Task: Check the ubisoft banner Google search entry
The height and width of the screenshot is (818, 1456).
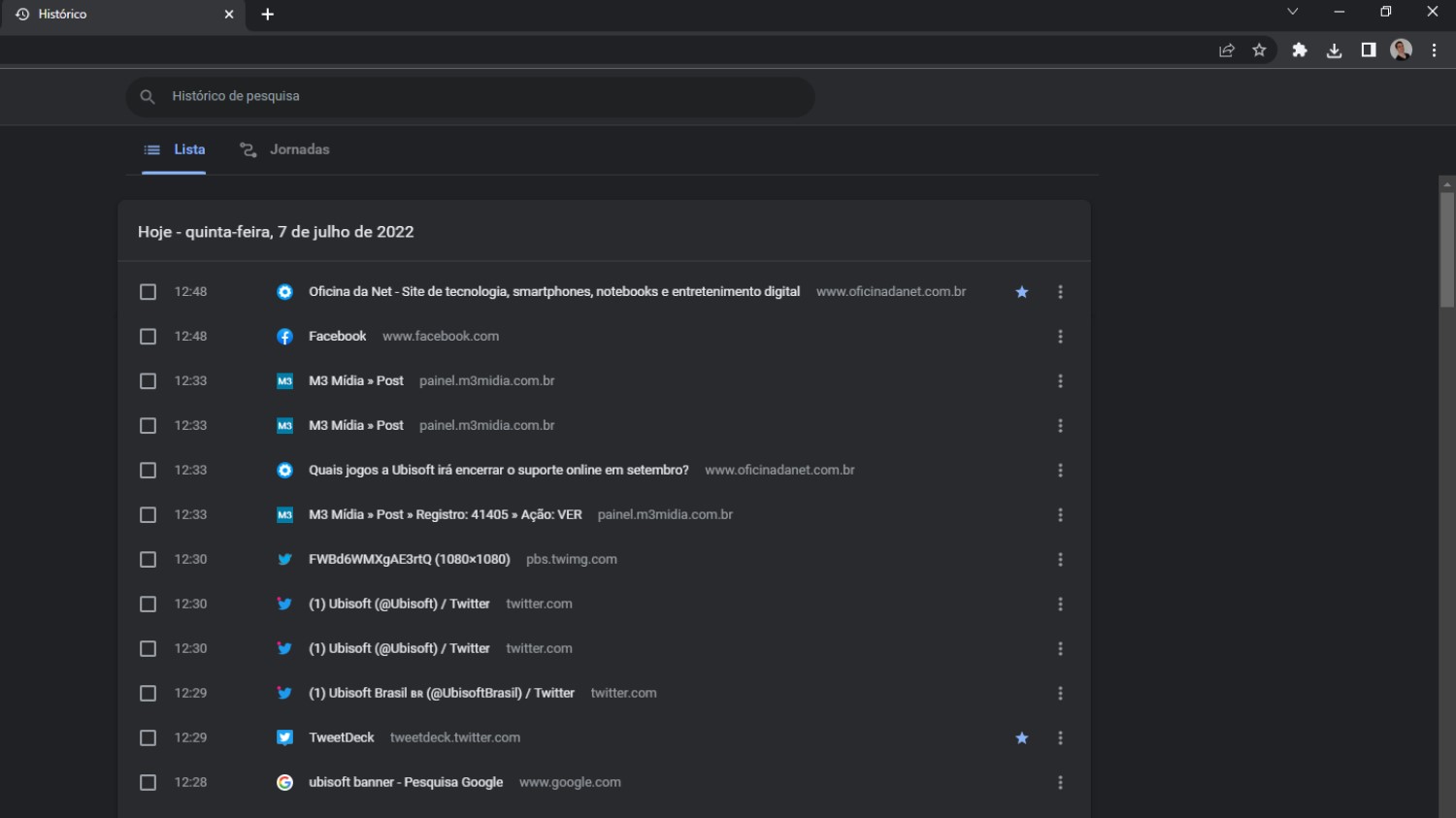Action: [x=148, y=783]
